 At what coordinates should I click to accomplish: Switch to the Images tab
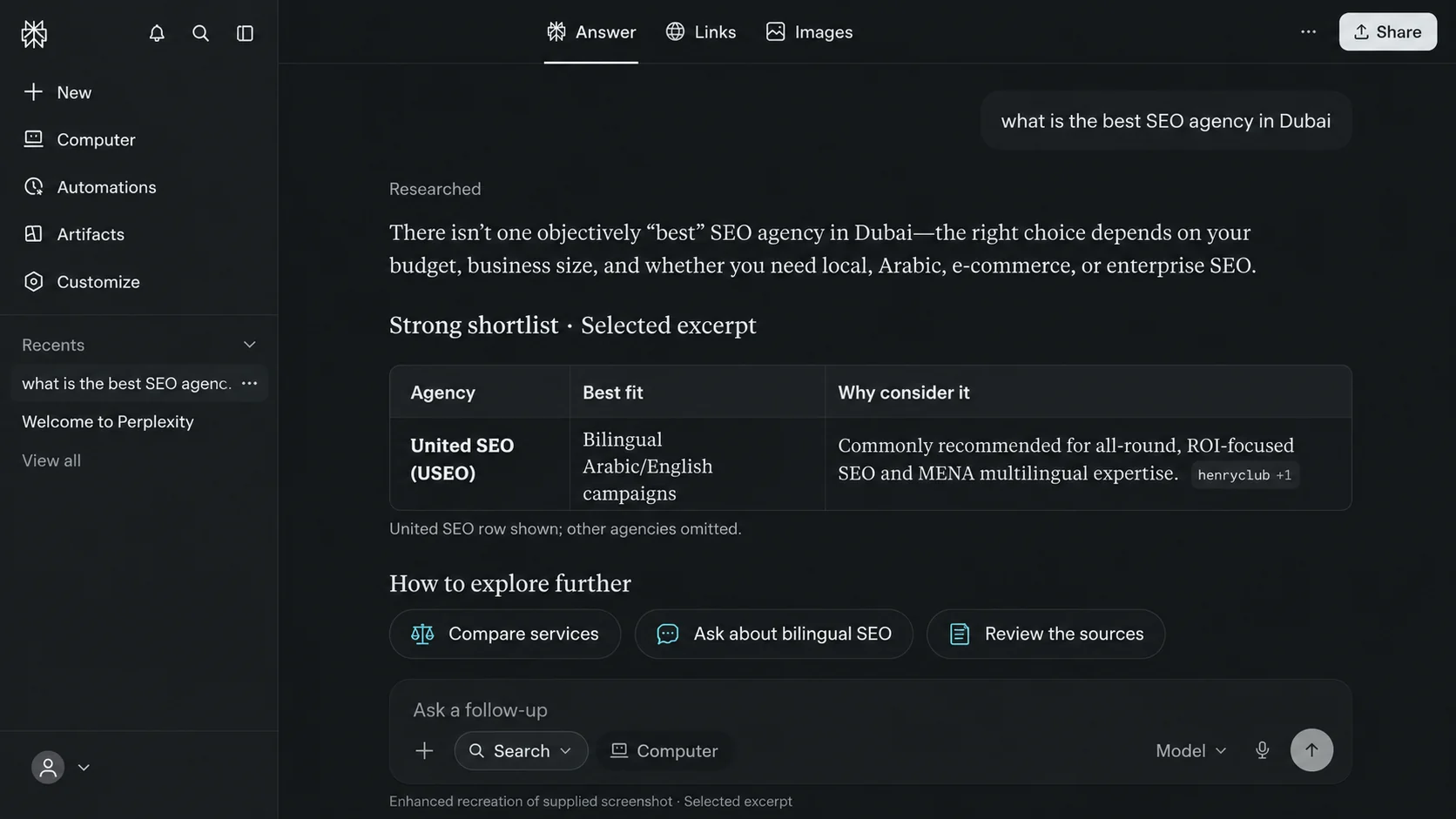point(809,32)
